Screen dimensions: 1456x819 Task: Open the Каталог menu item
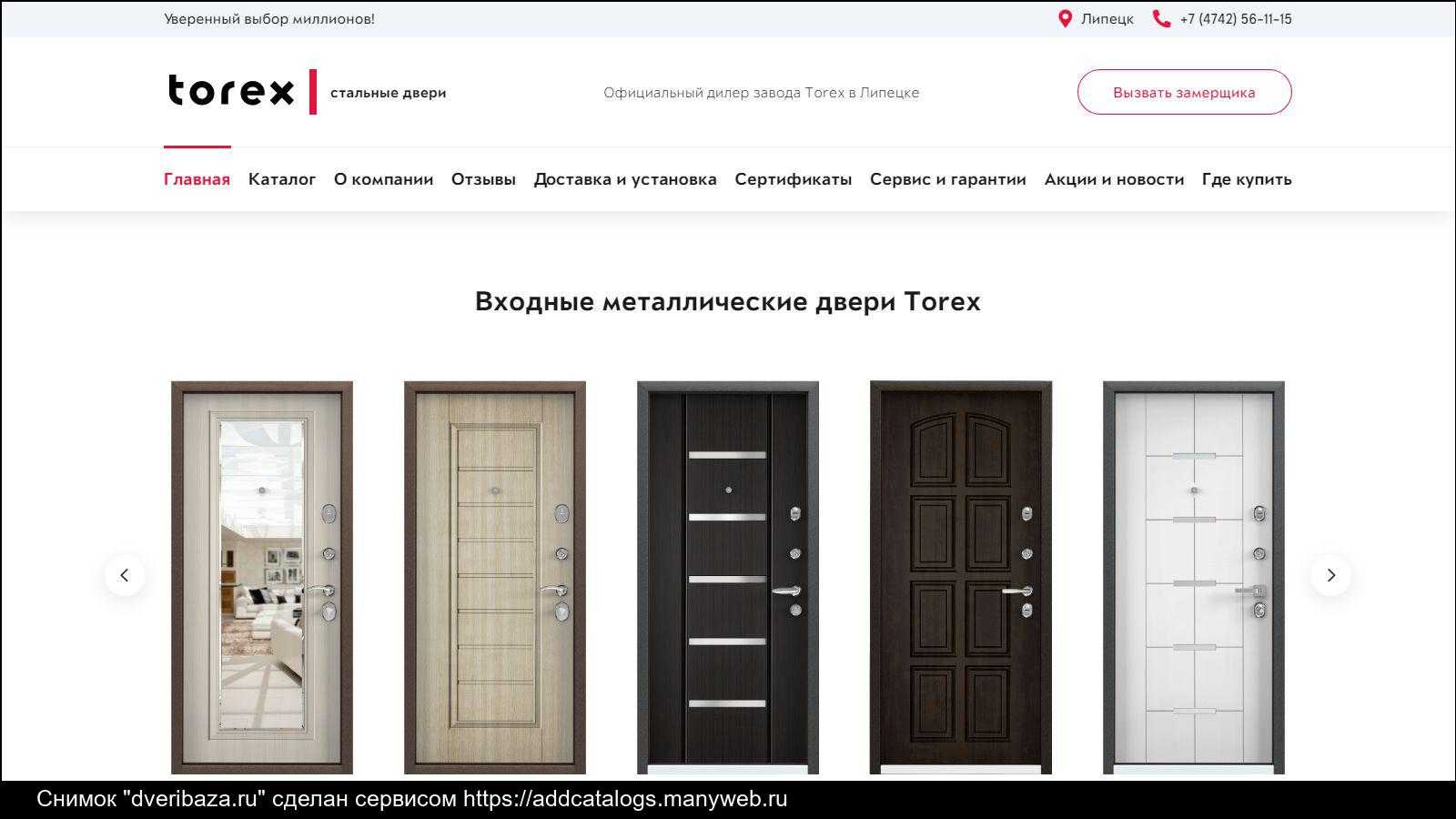[x=282, y=179]
